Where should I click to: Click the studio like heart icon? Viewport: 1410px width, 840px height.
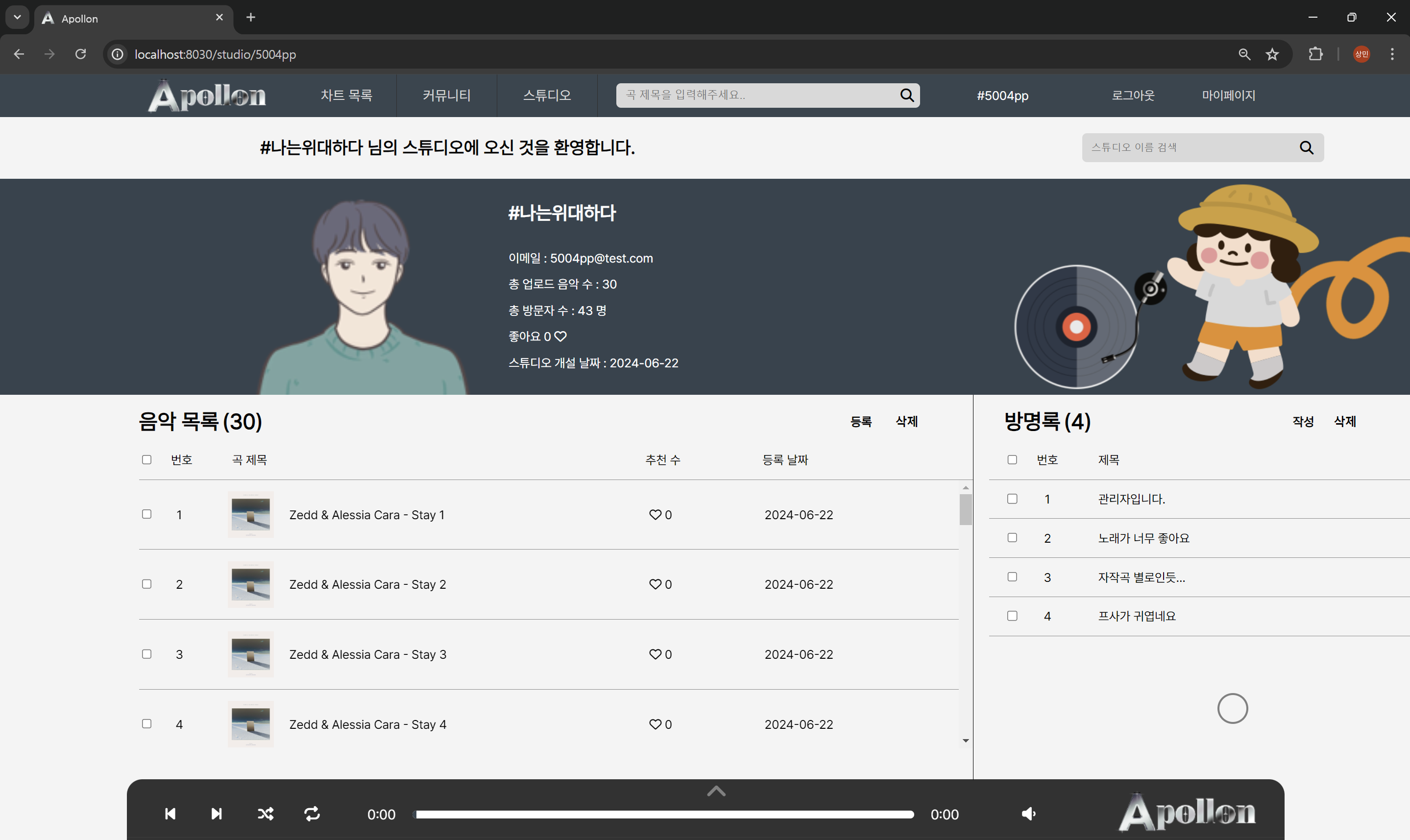[x=560, y=337]
